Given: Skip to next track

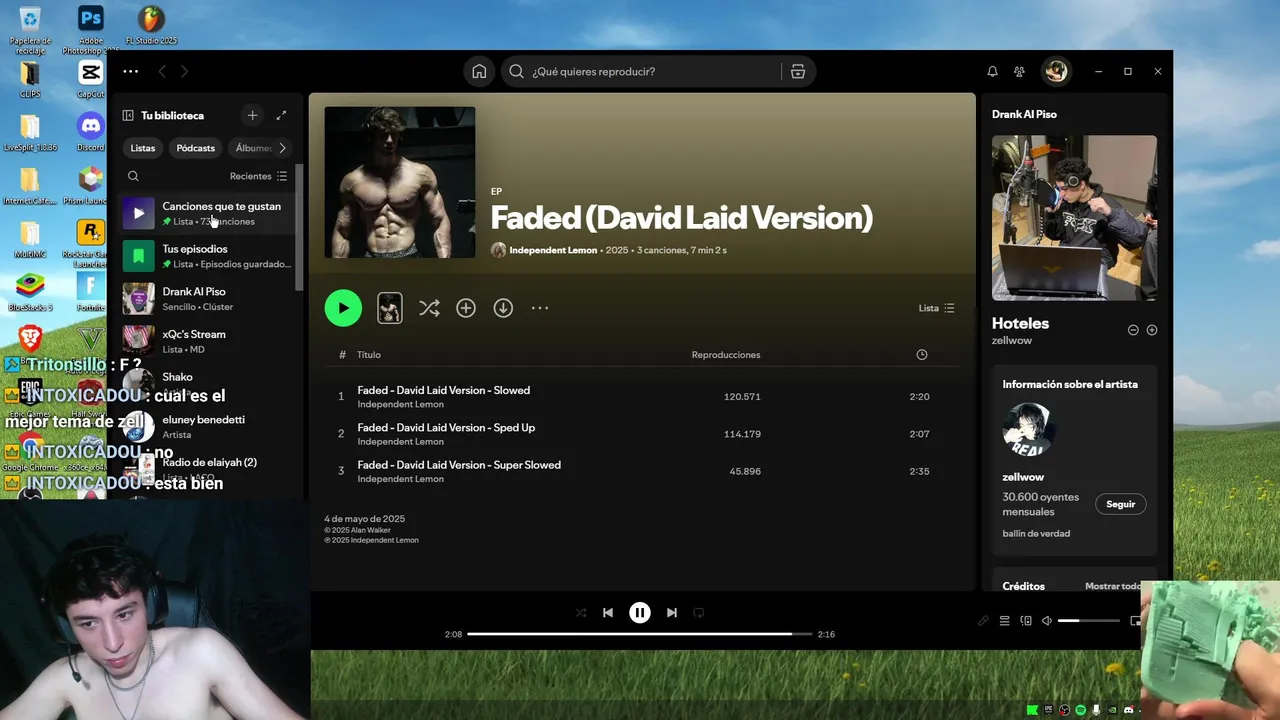Looking at the screenshot, I should [x=672, y=613].
